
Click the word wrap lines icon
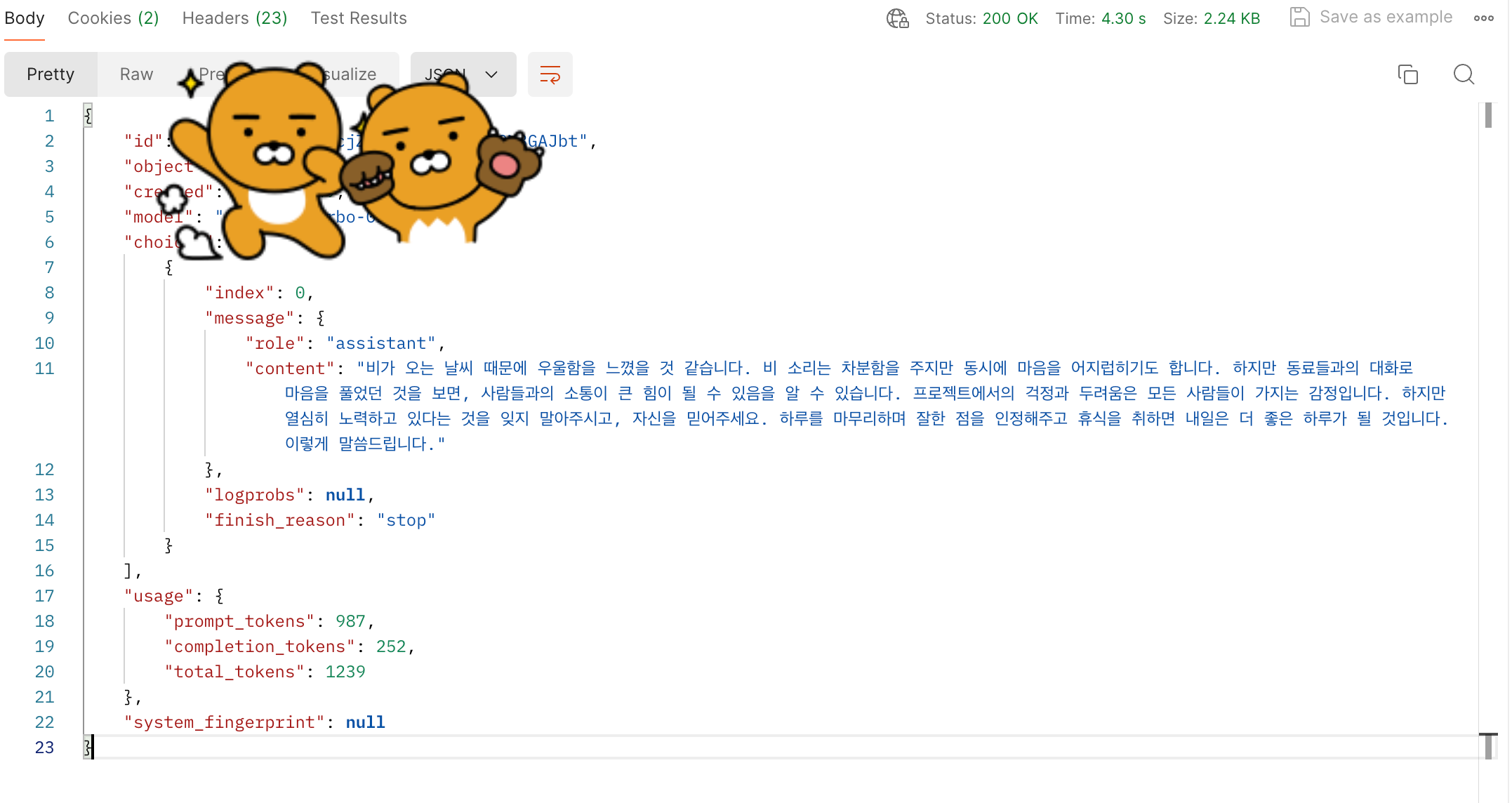[550, 74]
